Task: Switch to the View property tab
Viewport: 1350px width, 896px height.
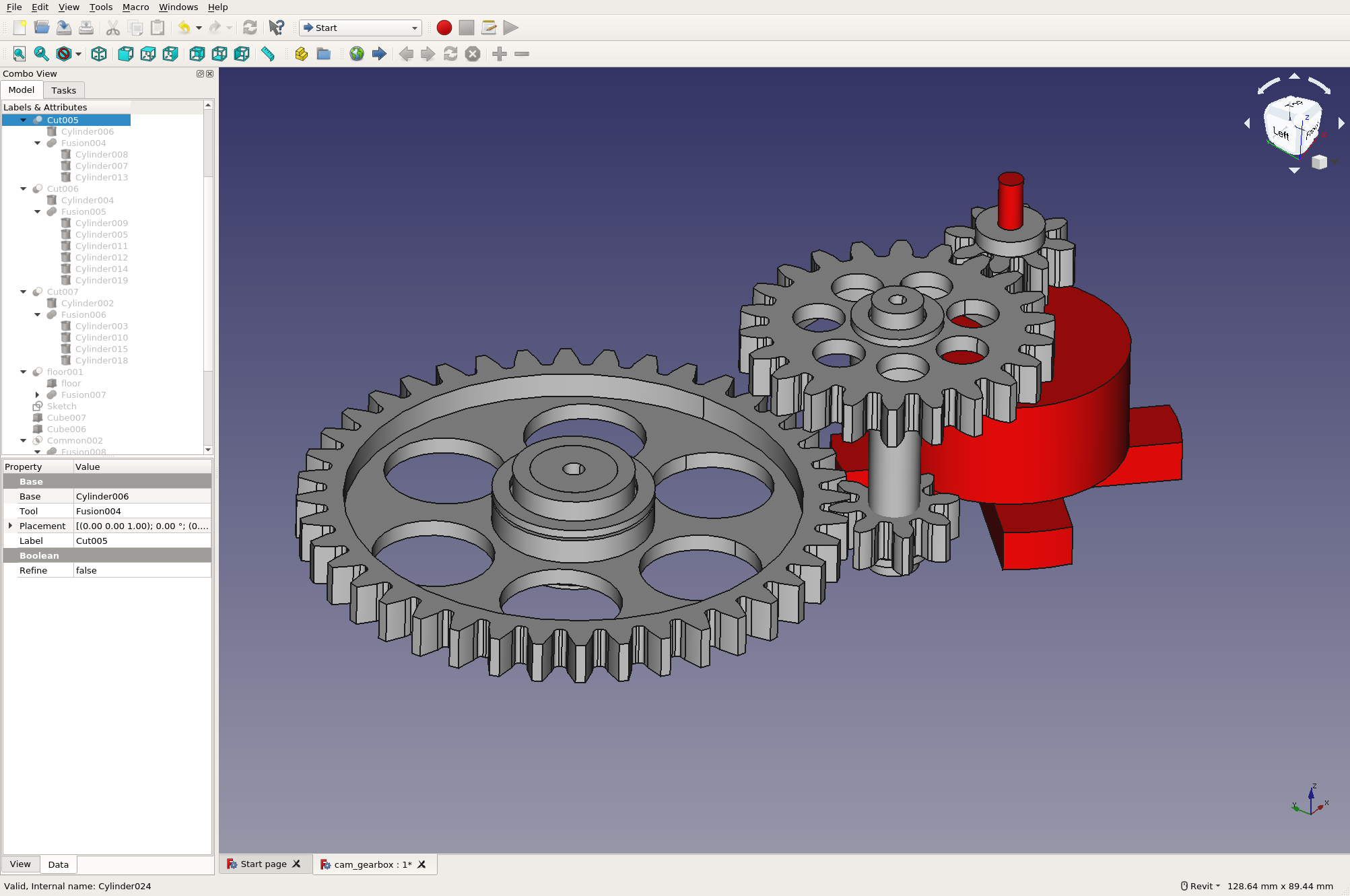Action: [x=20, y=864]
